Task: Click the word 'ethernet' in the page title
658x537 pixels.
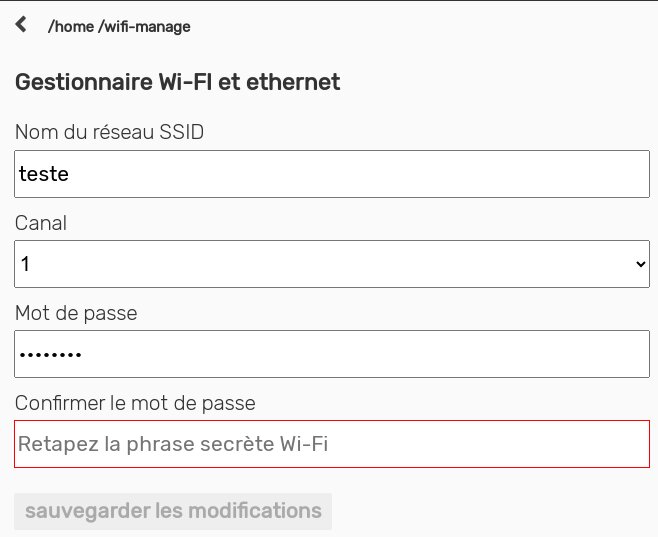Action: pyautogui.click(x=298, y=82)
